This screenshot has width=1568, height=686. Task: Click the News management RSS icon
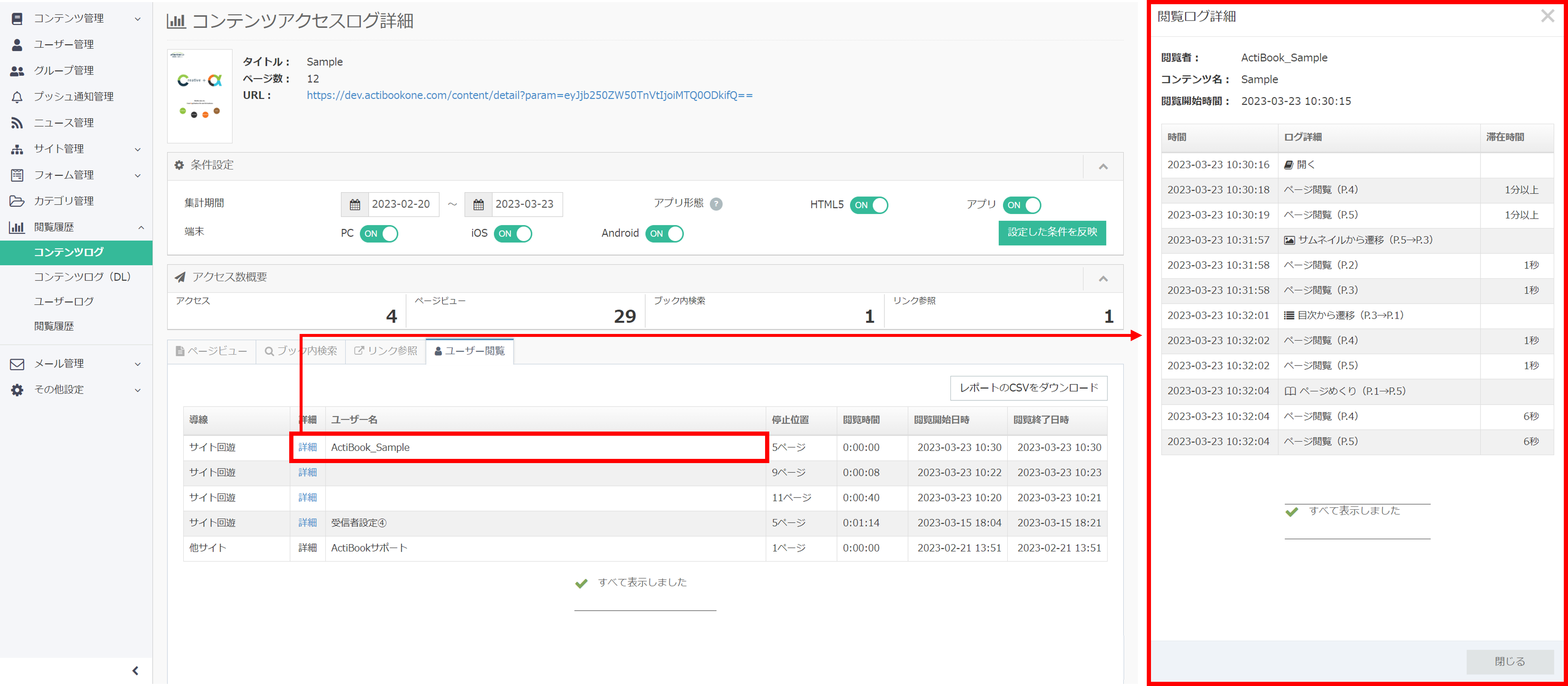(17, 123)
